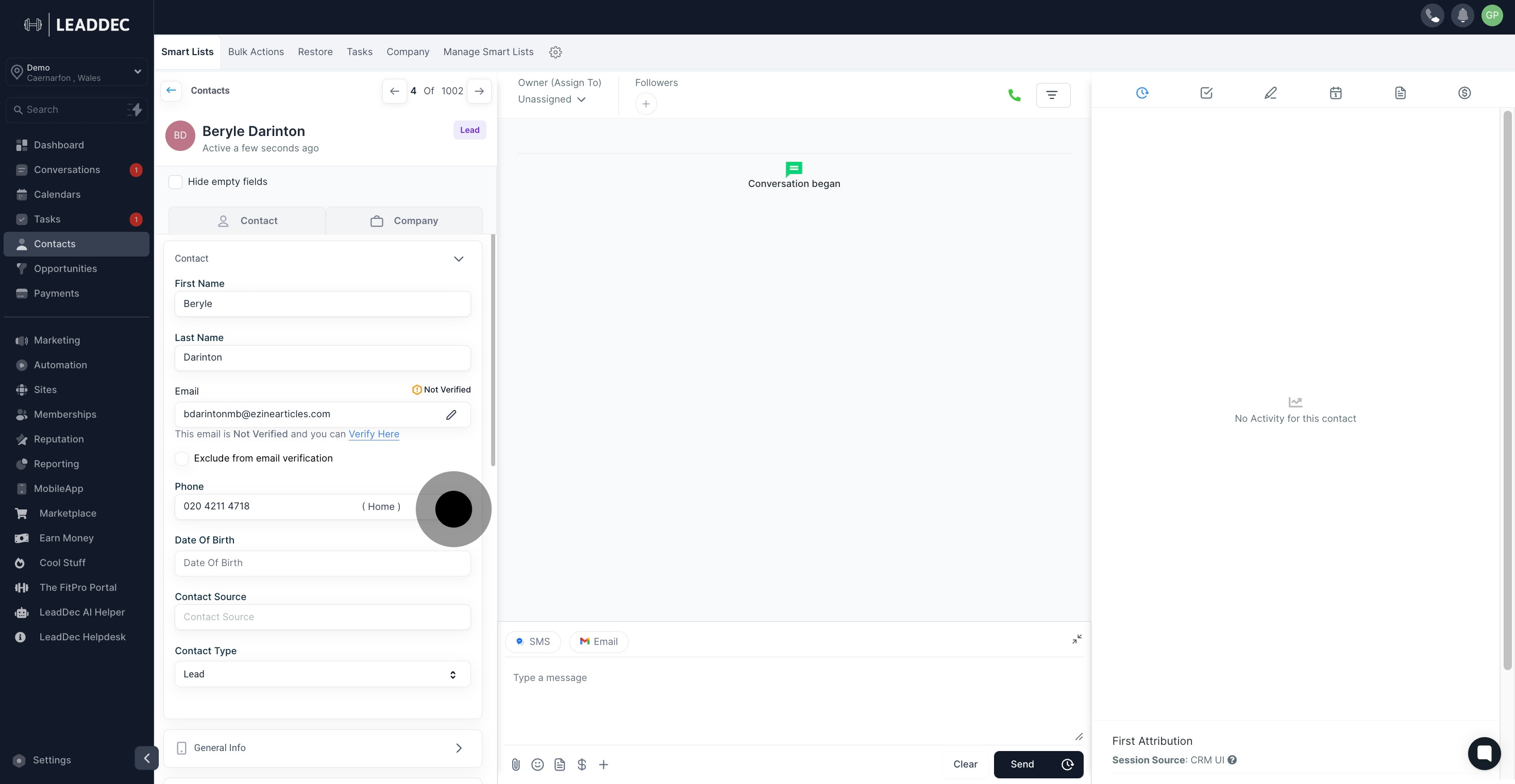Click Date Of Birth field
The width and height of the screenshot is (1515, 784).
point(322,564)
